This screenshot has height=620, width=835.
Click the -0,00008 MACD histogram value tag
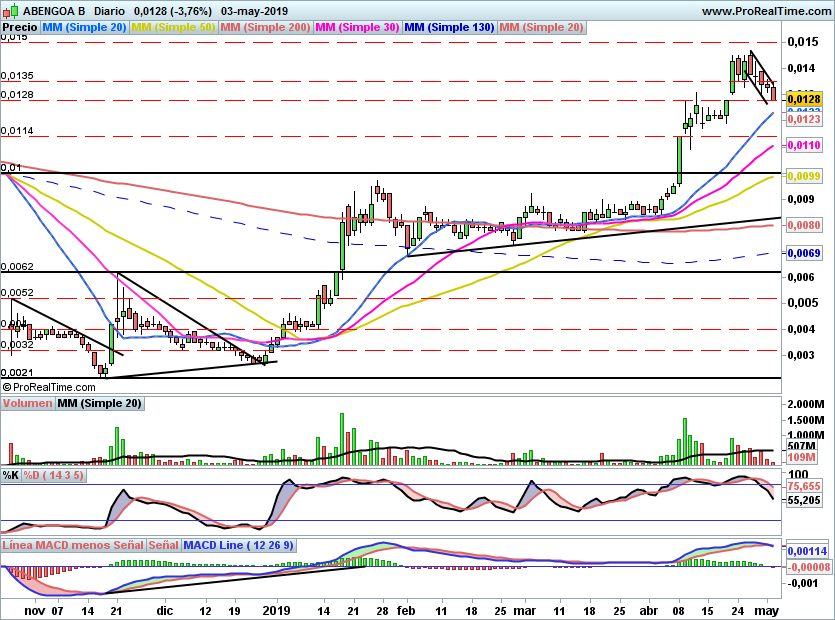(809, 567)
